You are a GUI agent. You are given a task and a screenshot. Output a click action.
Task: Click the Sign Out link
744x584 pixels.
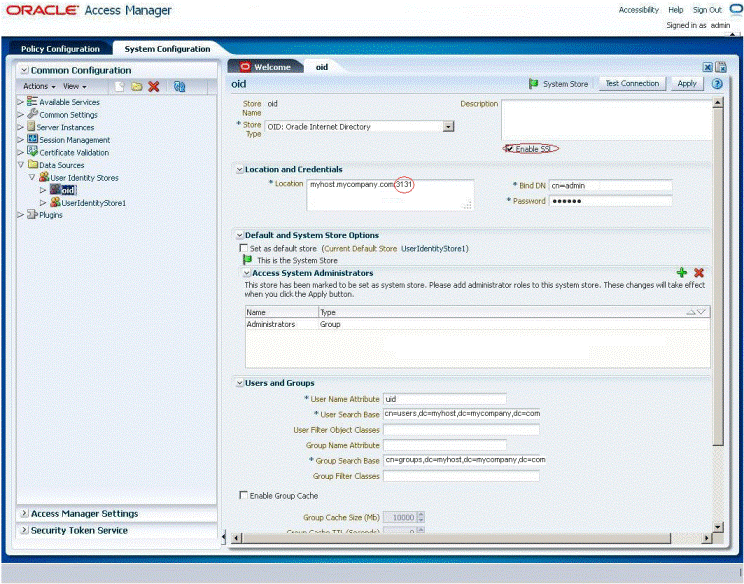[707, 9]
